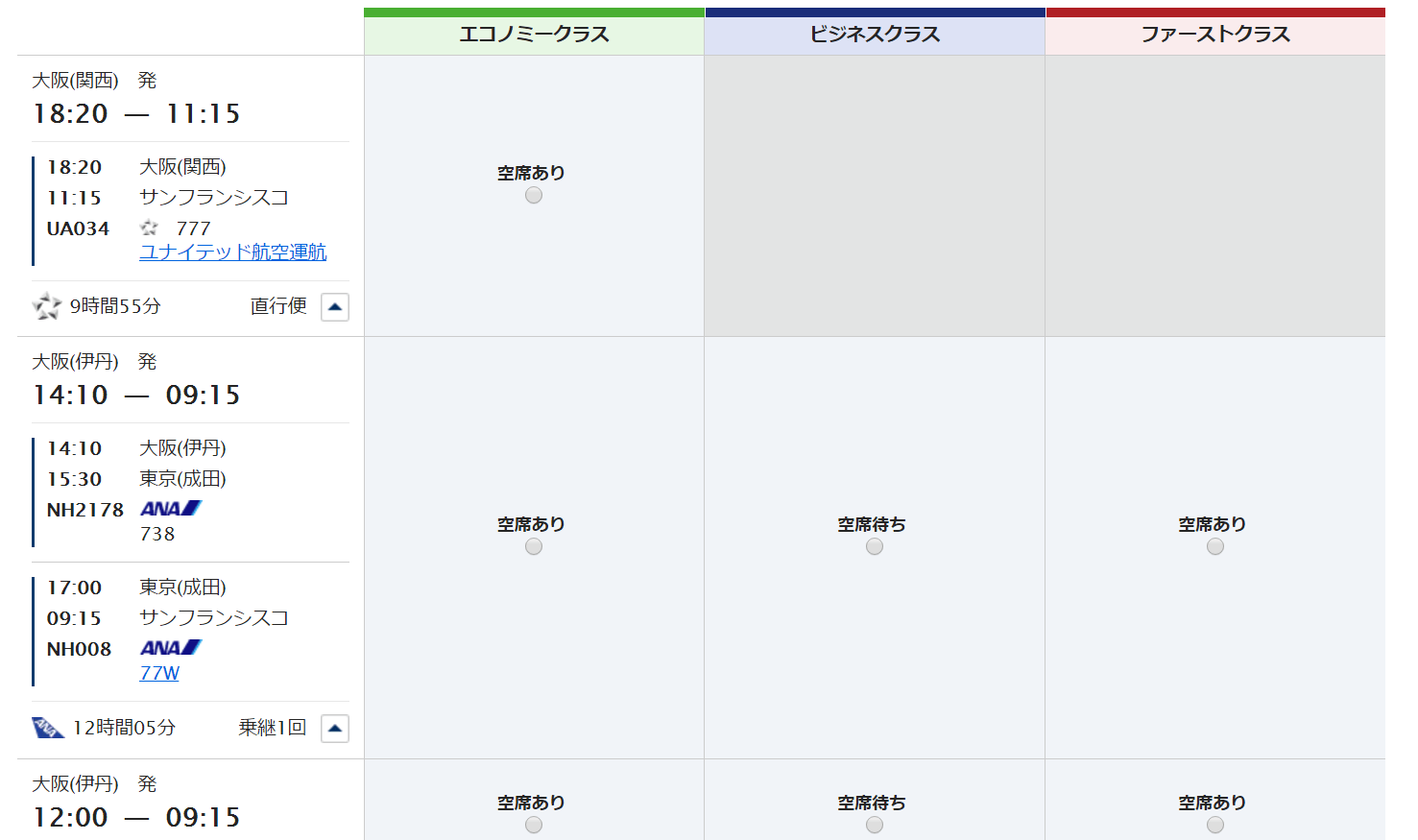Click the 12:00 — 09:15 Itami departure heading
Viewport: 1418px width, 840px height.
click(136, 817)
